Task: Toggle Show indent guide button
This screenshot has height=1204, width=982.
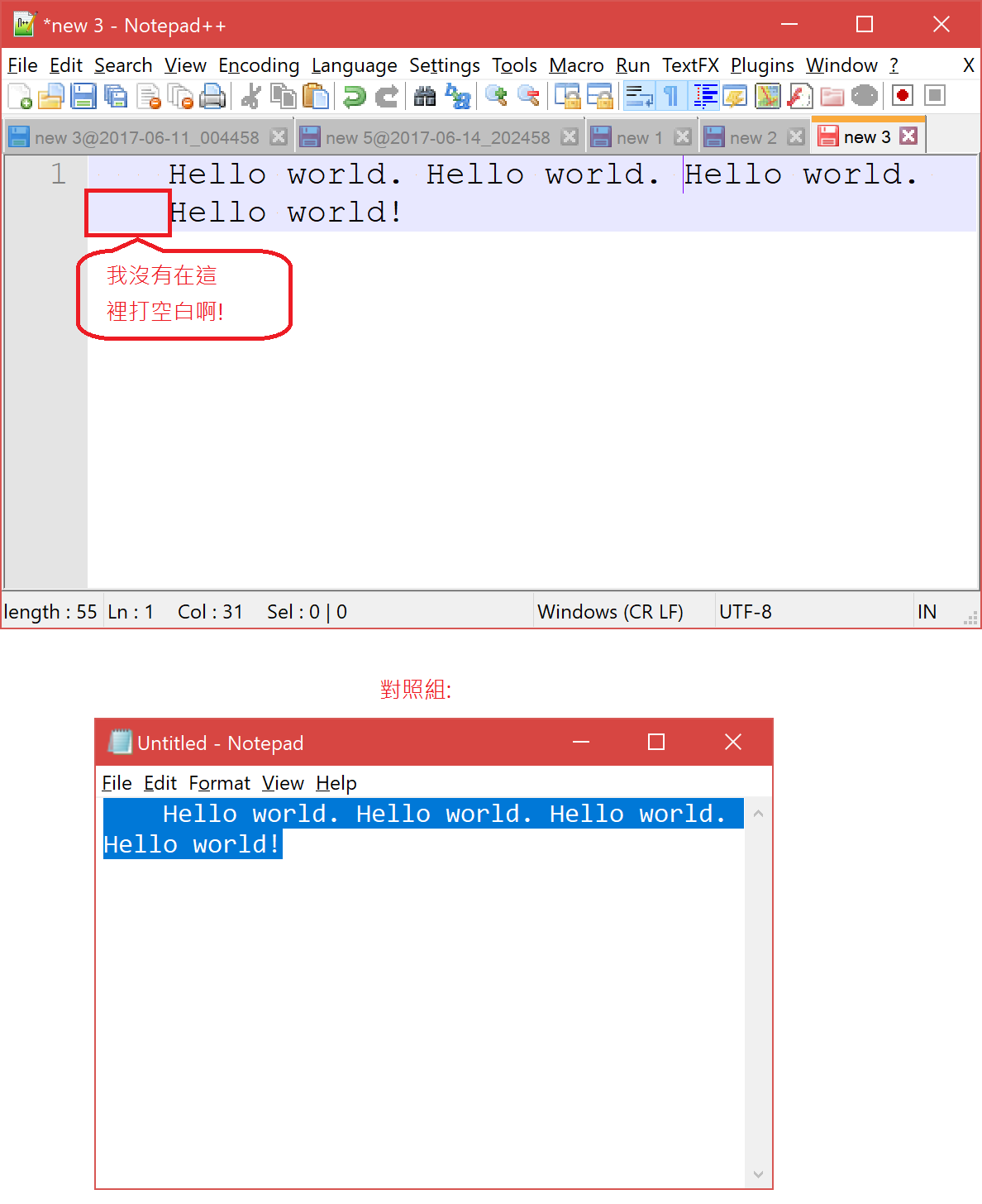Action: point(704,97)
